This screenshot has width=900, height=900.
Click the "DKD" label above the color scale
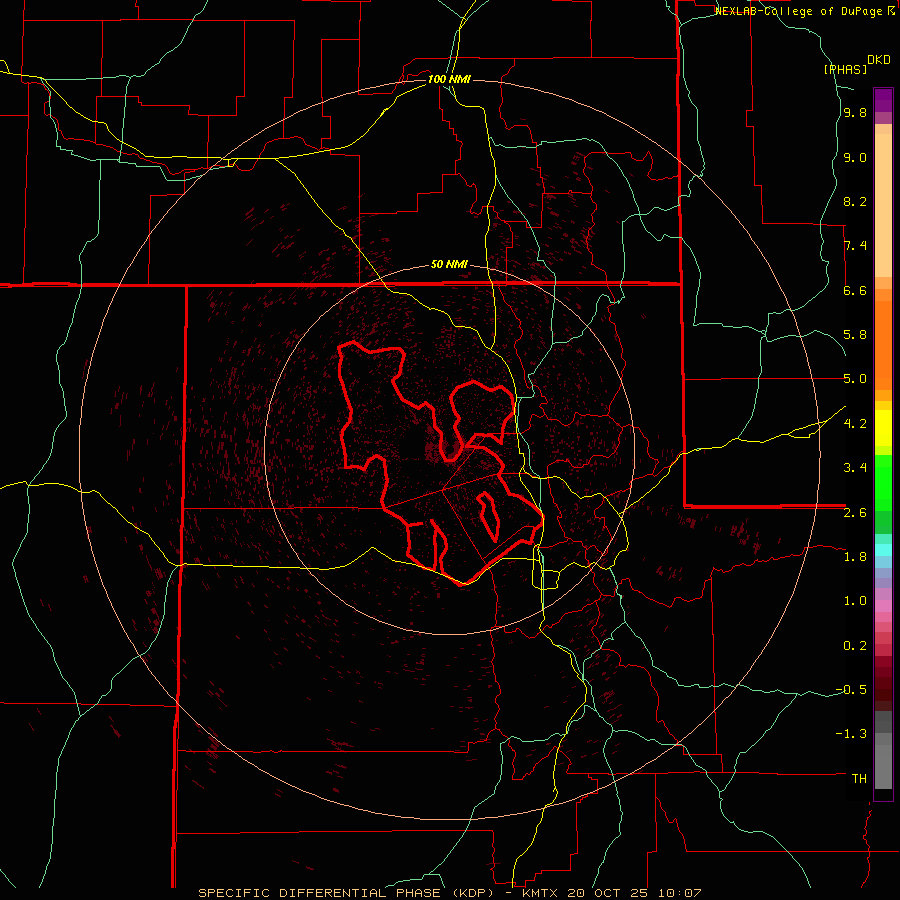pos(879,60)
